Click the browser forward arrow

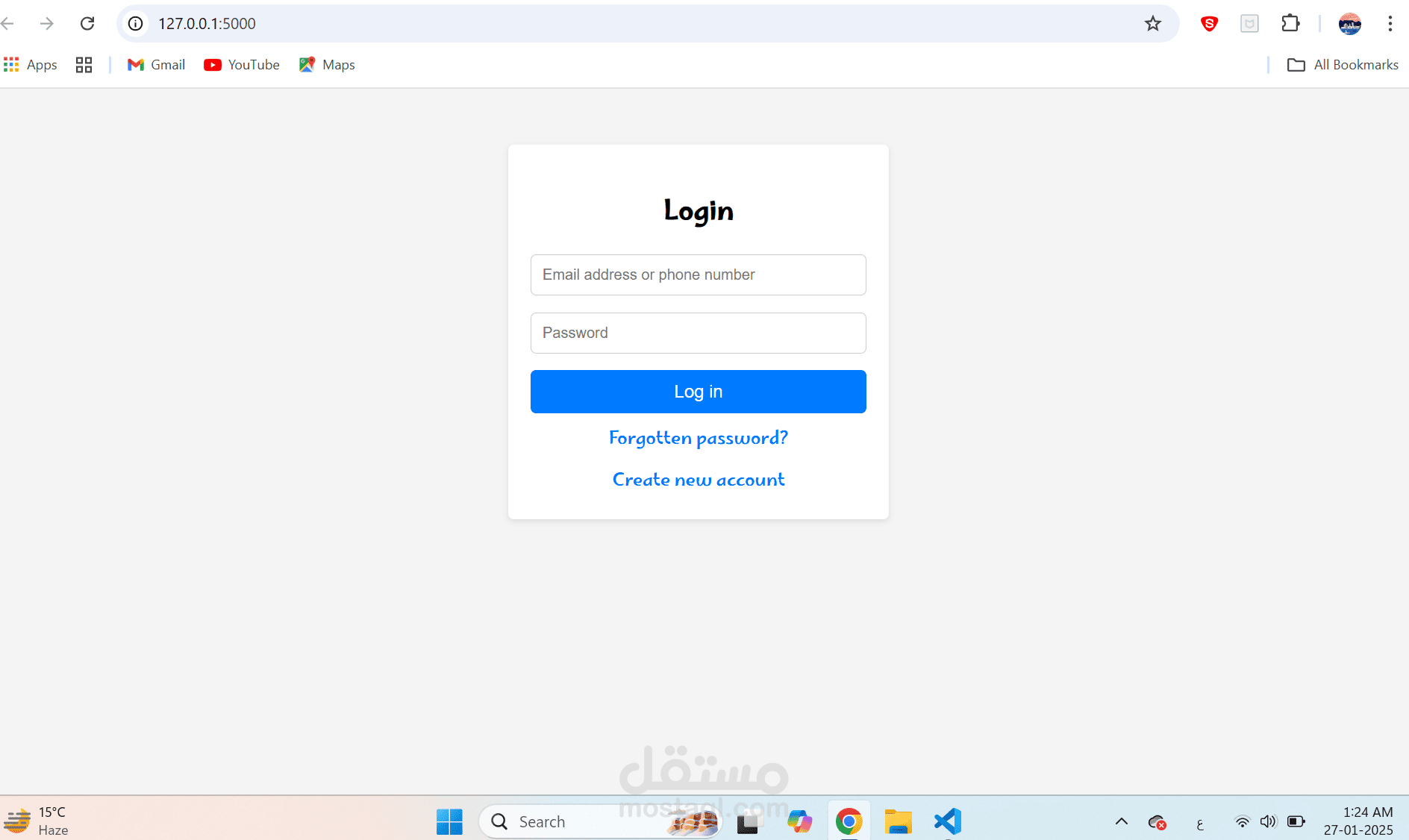click(47, 24)
